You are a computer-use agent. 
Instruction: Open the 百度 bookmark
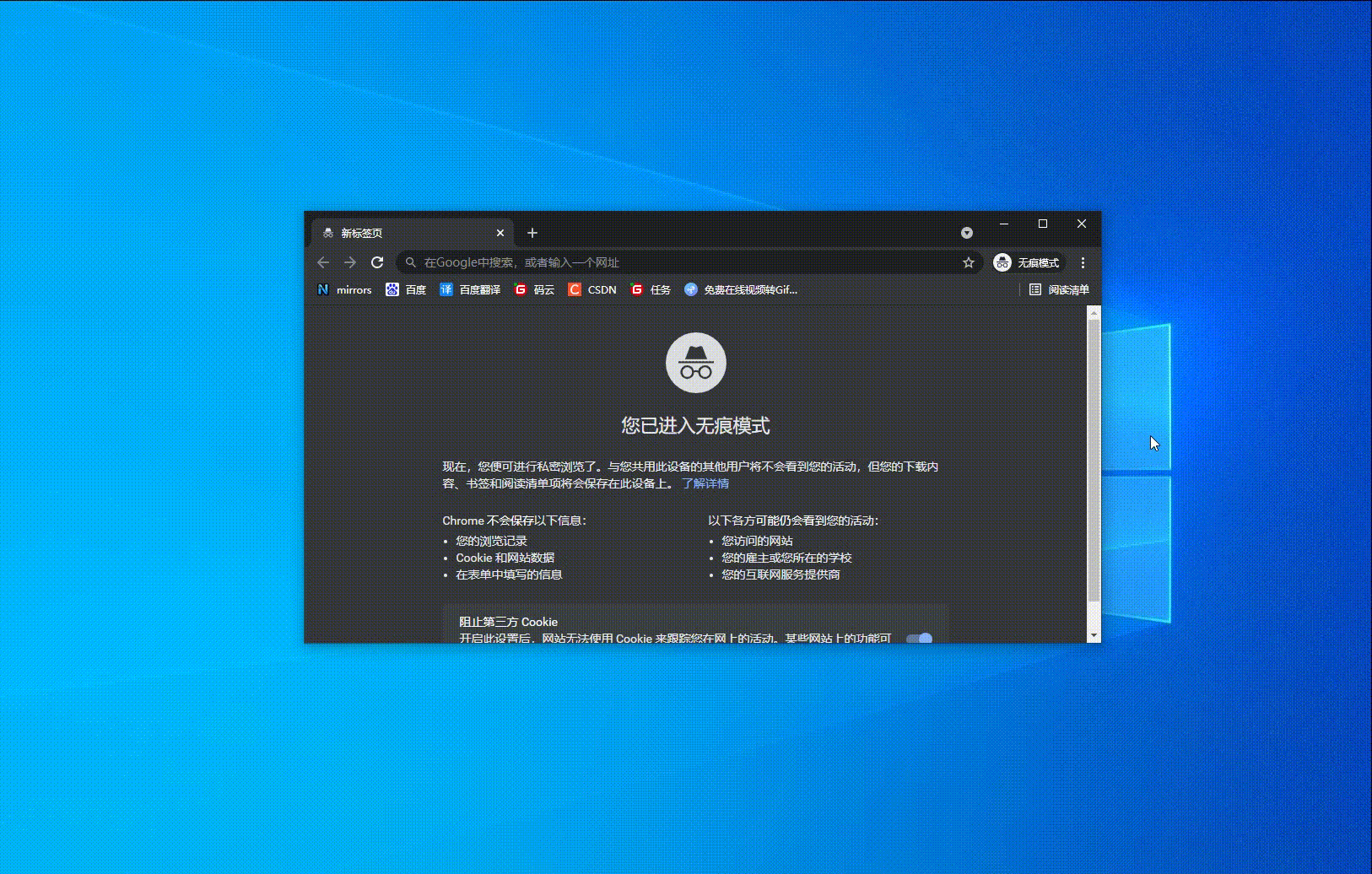[406, 289]
